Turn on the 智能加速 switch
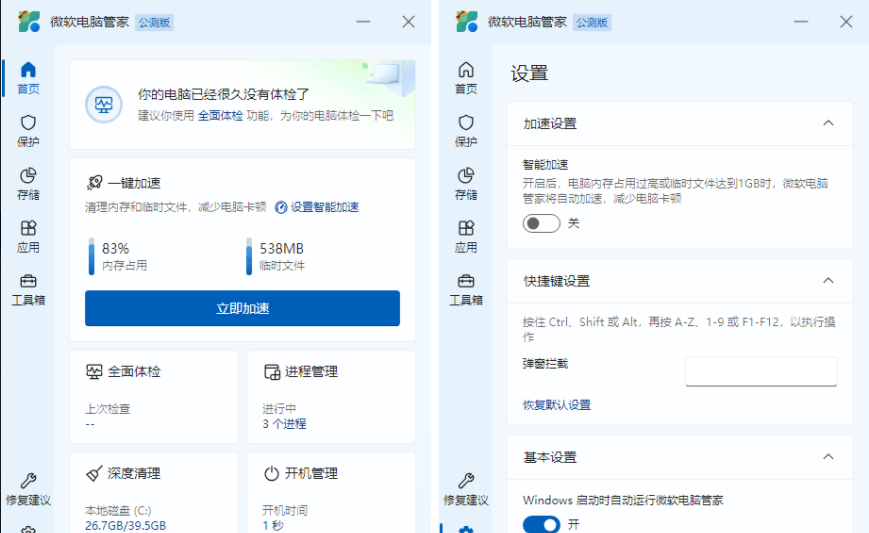869x533 pixels. pos(541,223)
